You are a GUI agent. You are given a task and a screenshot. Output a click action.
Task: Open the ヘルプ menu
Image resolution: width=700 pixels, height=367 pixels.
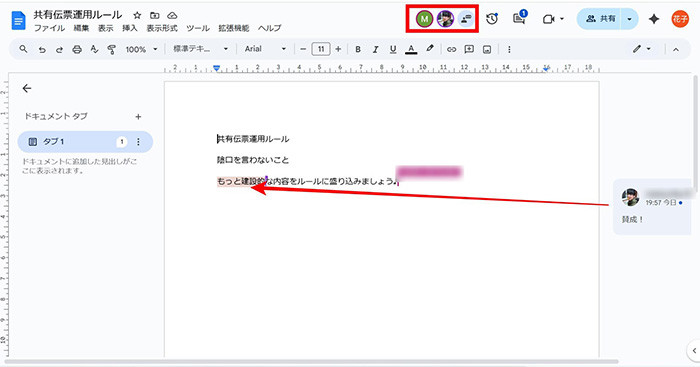tap(270, 28)
